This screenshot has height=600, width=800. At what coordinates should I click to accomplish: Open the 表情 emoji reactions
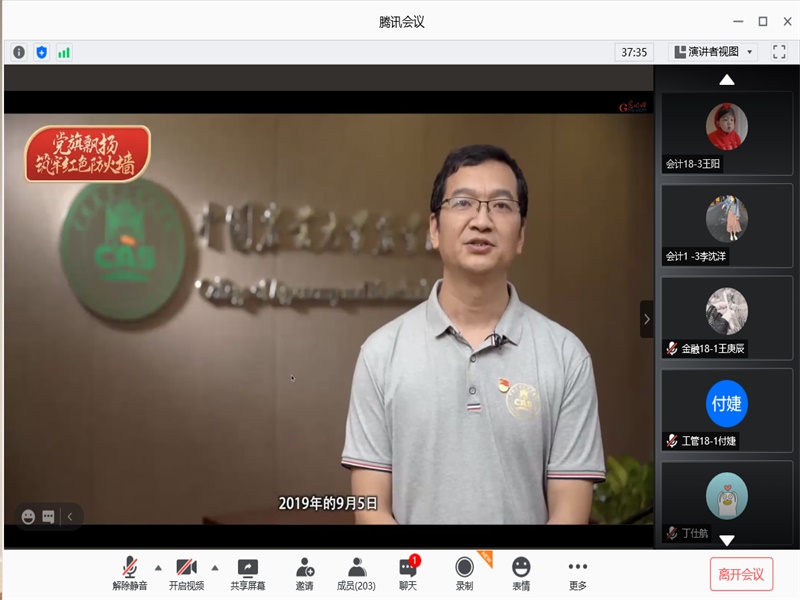(x=521, y=573)
